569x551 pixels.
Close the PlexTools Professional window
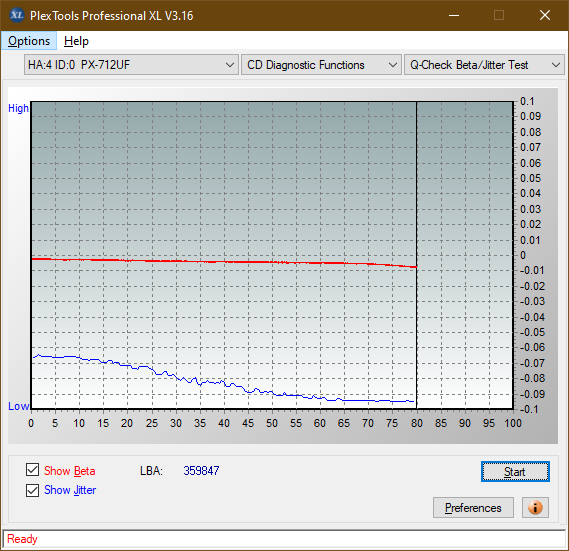click(x=545, y=15)
